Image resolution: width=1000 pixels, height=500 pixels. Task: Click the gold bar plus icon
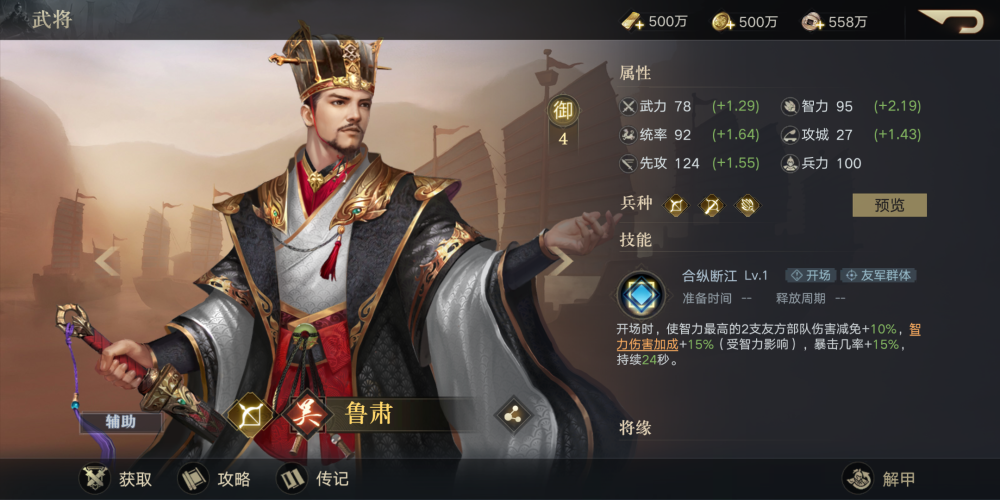633,22
